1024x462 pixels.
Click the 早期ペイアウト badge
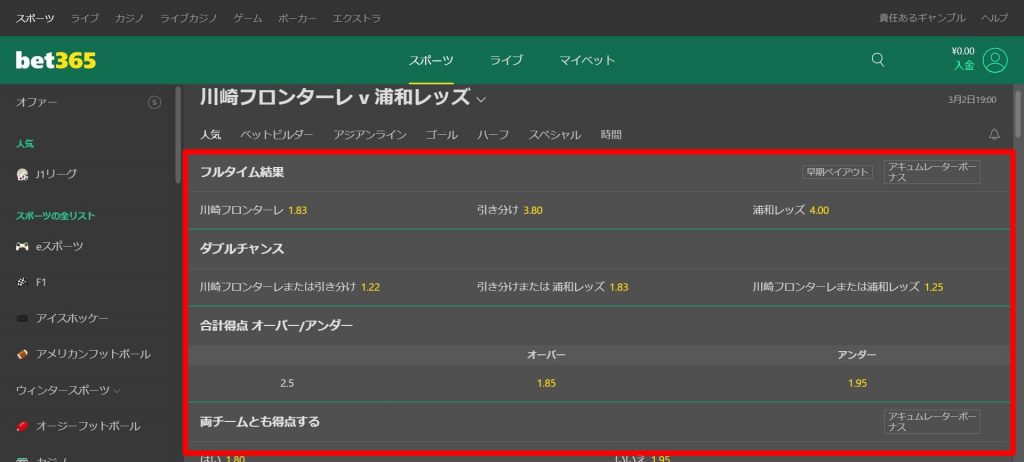[x=837, y=172]
